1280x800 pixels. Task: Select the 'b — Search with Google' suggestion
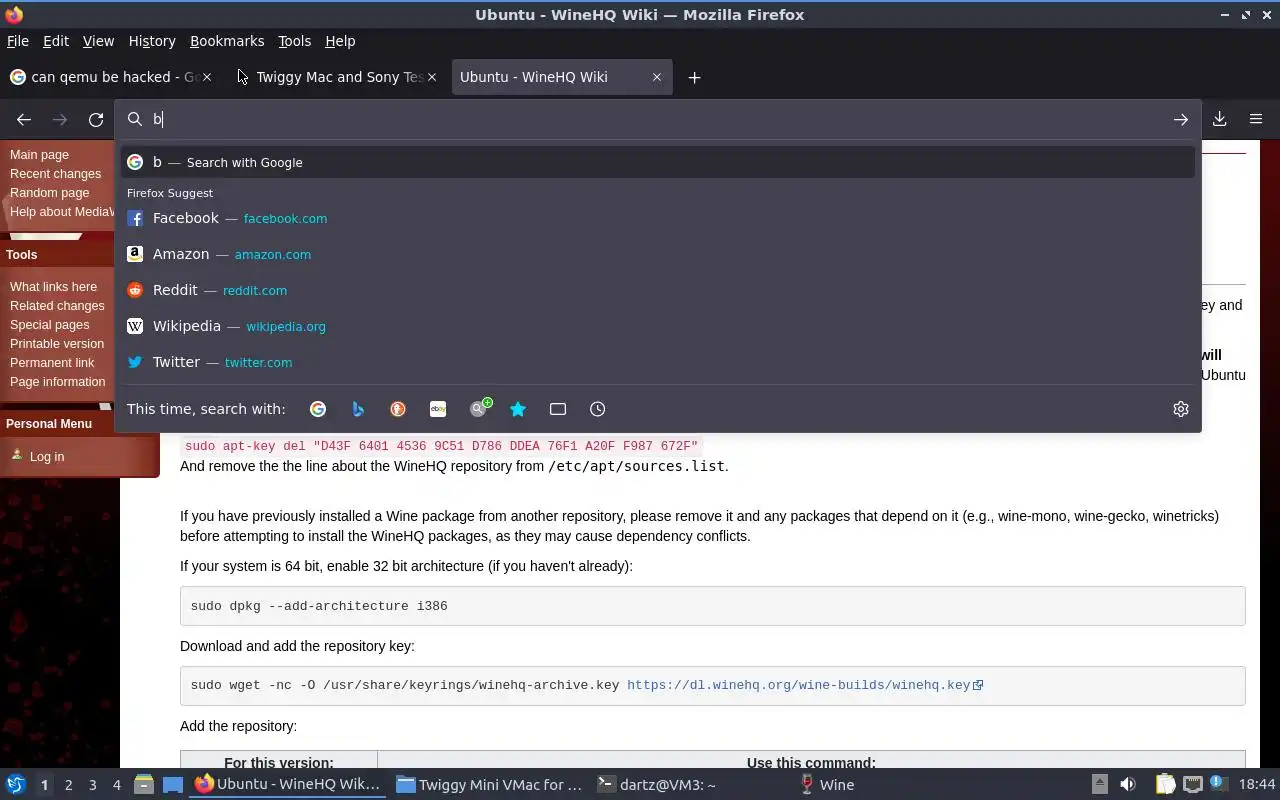658,162
